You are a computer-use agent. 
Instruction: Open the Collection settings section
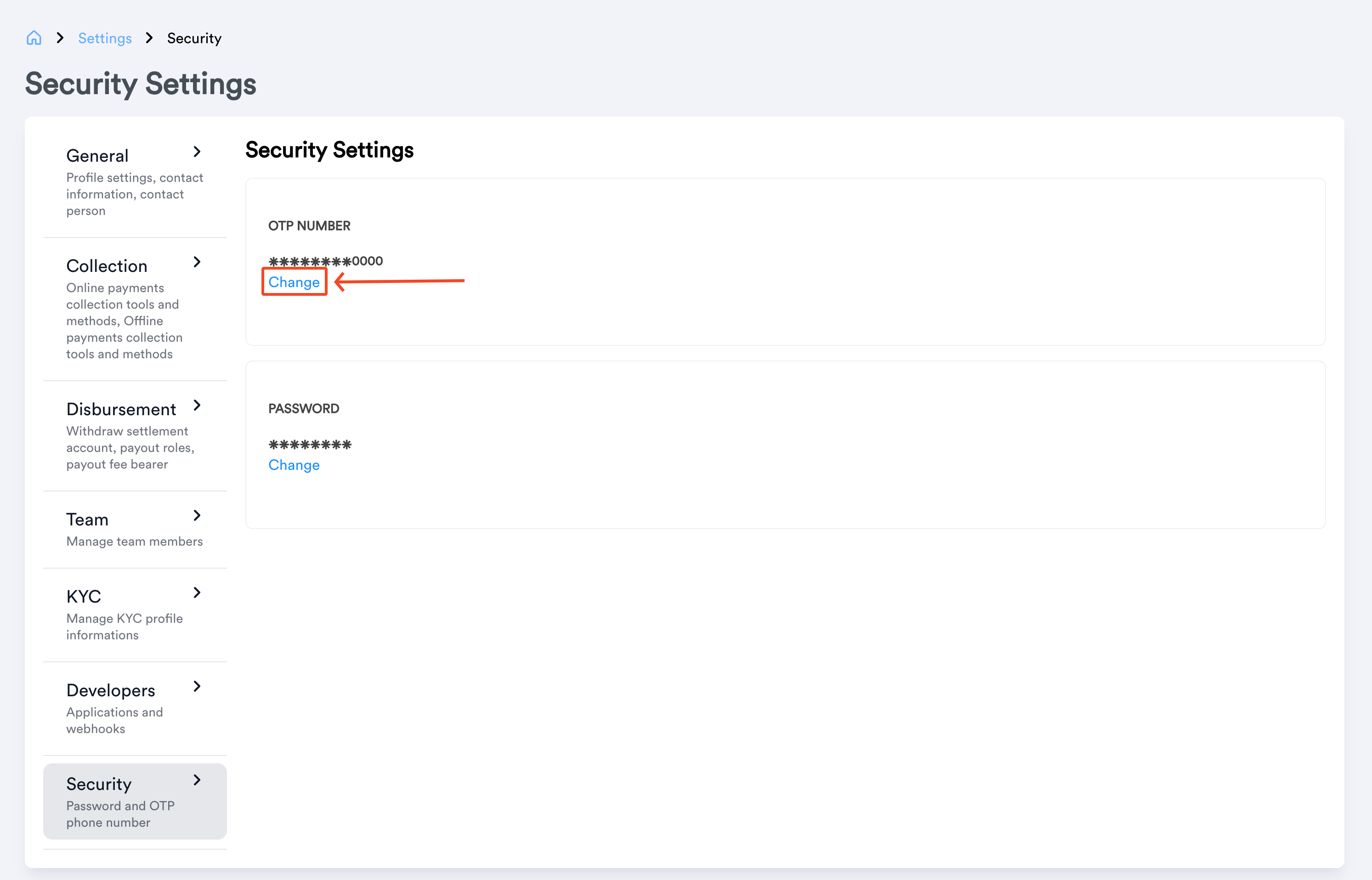click(135, 309)
